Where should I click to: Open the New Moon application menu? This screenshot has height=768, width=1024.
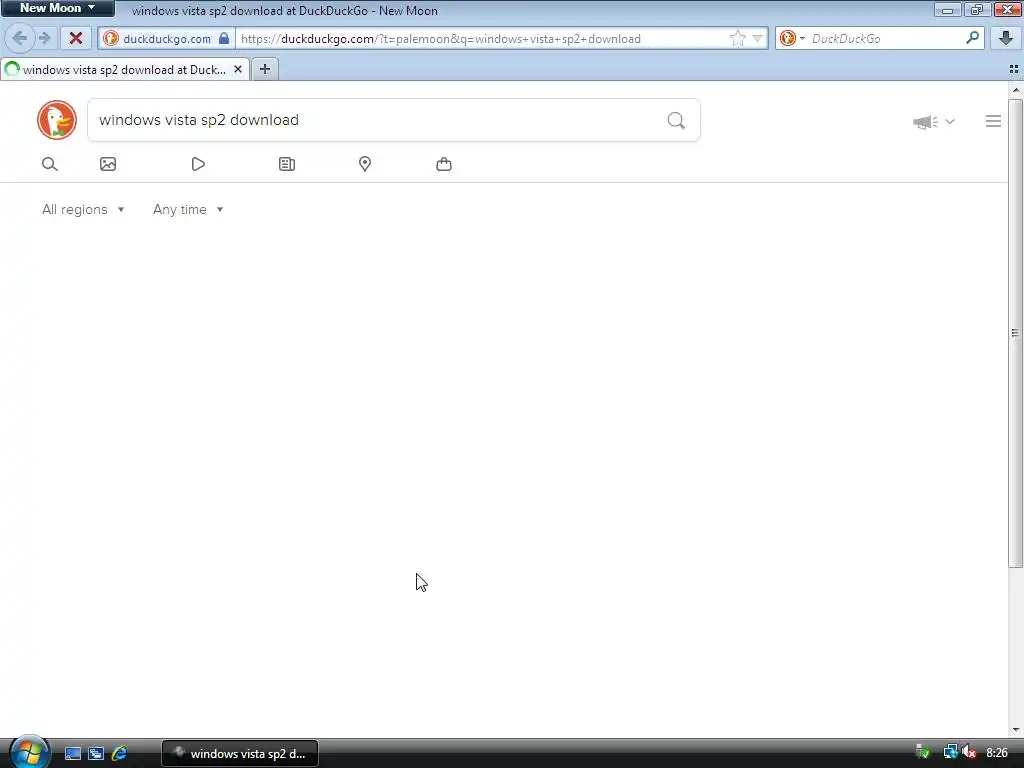57,8
